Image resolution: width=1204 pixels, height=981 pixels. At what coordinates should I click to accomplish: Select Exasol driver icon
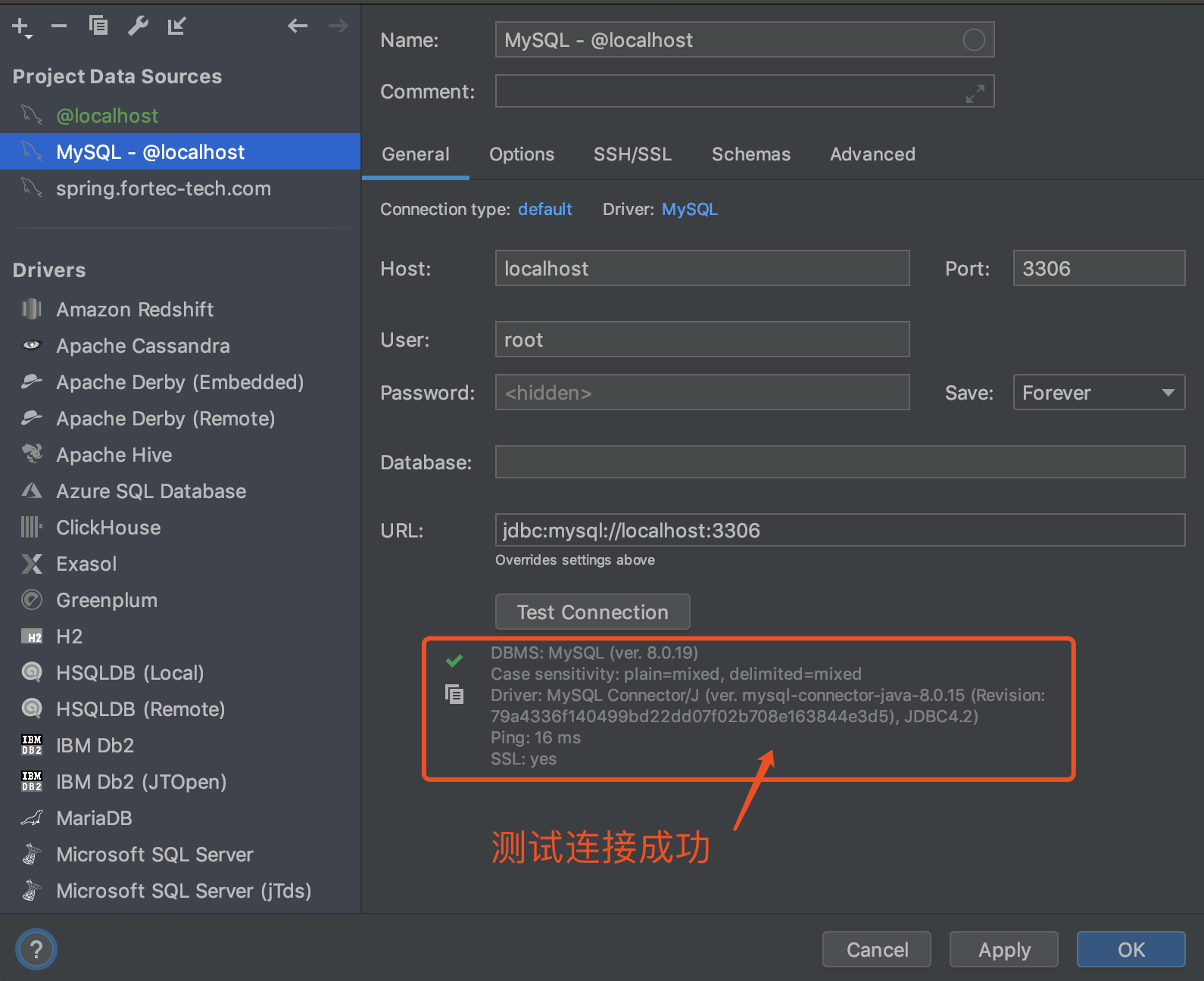[x=32, y=563]
